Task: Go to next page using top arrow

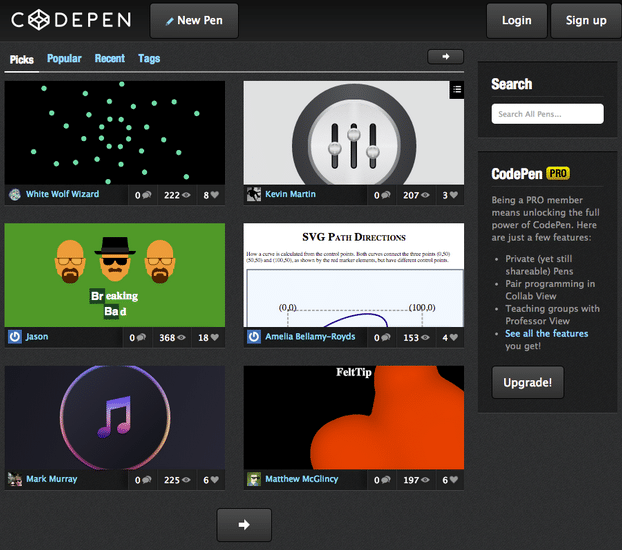Action: (445, 57)
